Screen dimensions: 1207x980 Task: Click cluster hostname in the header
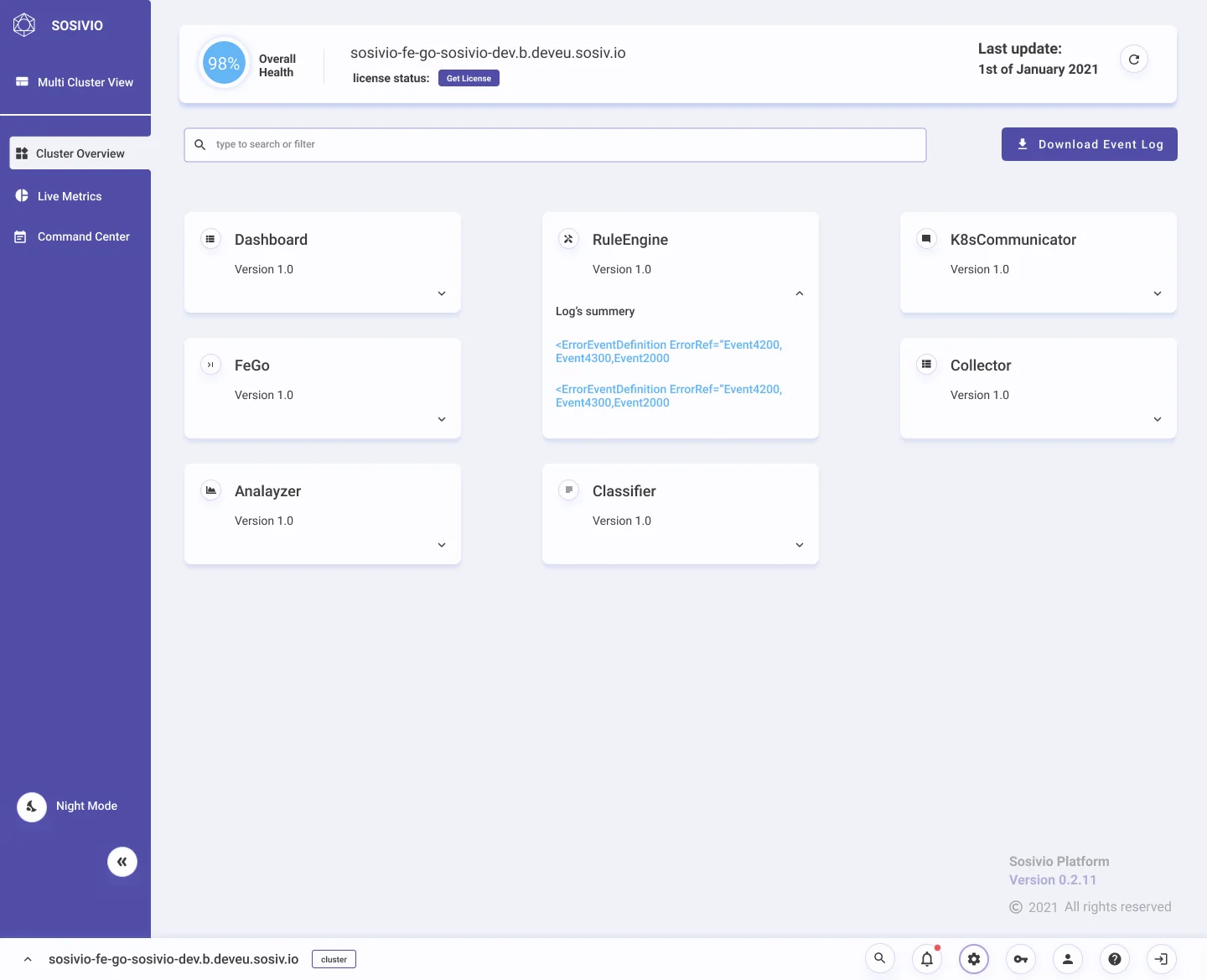[x=488, y=53]
